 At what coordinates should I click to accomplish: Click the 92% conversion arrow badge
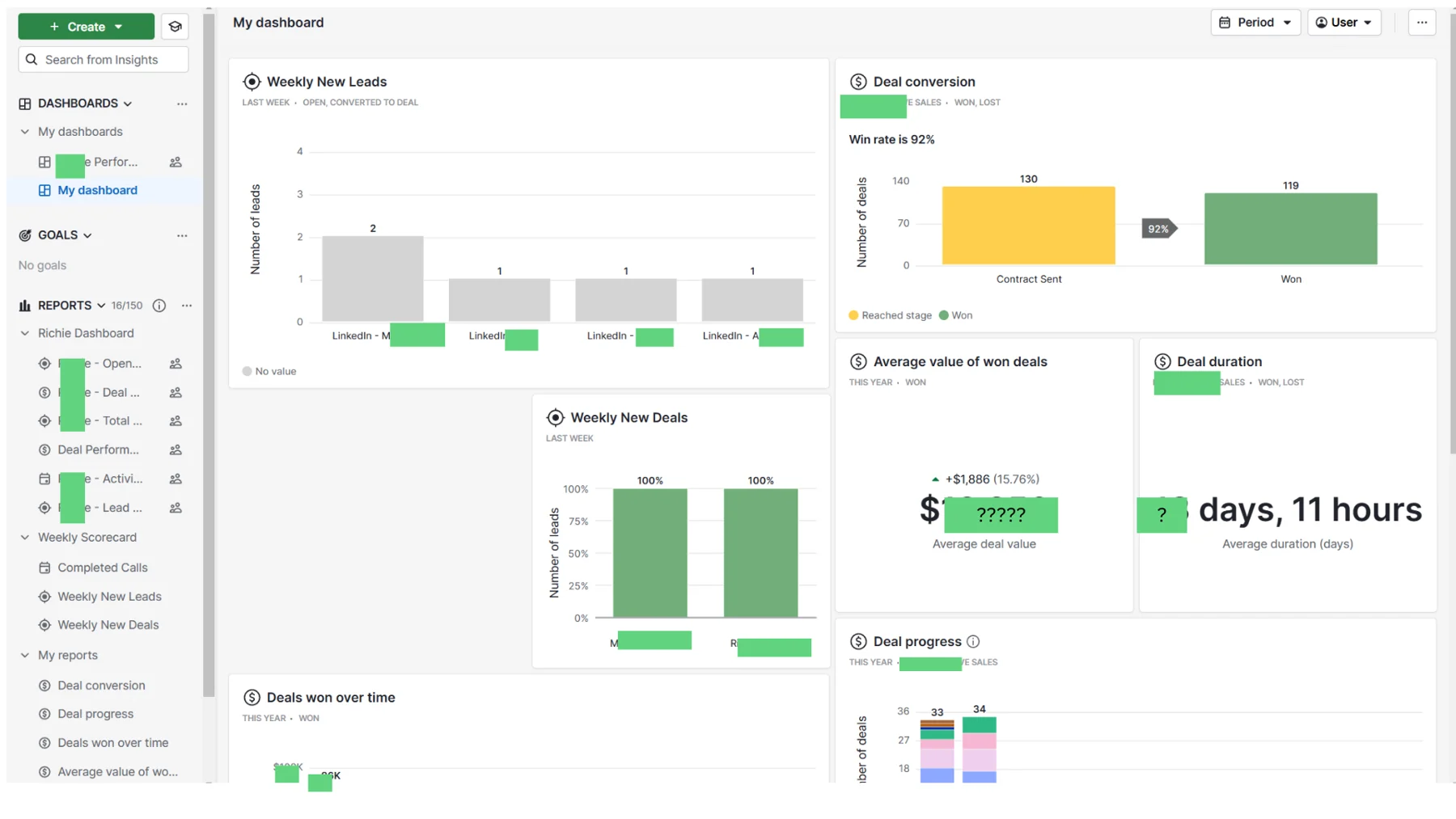coord(1159,229)
